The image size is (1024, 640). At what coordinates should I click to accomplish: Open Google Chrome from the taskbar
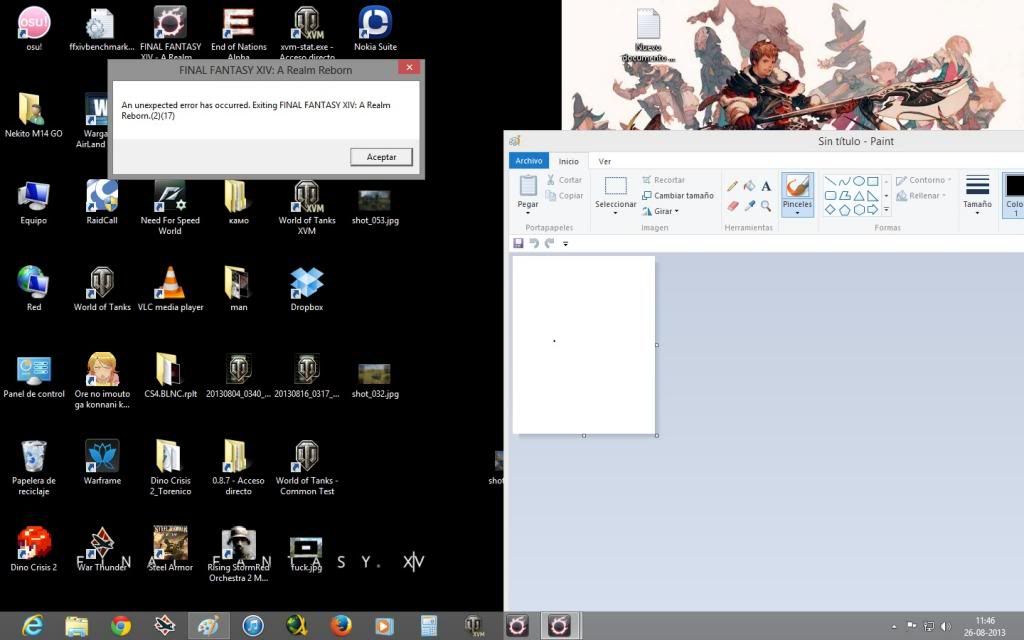pyautogui.click(x=120, y=626)
